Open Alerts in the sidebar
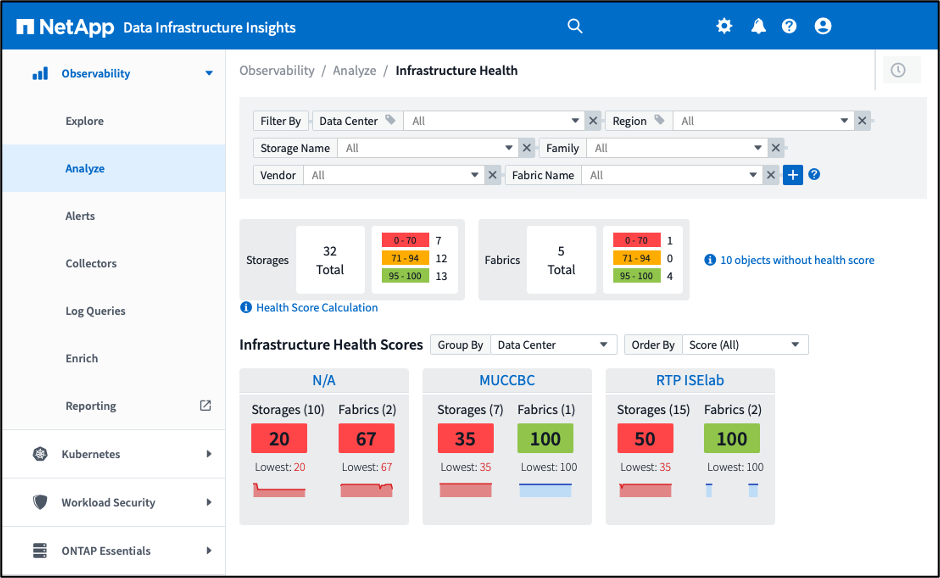 point(80,216)
